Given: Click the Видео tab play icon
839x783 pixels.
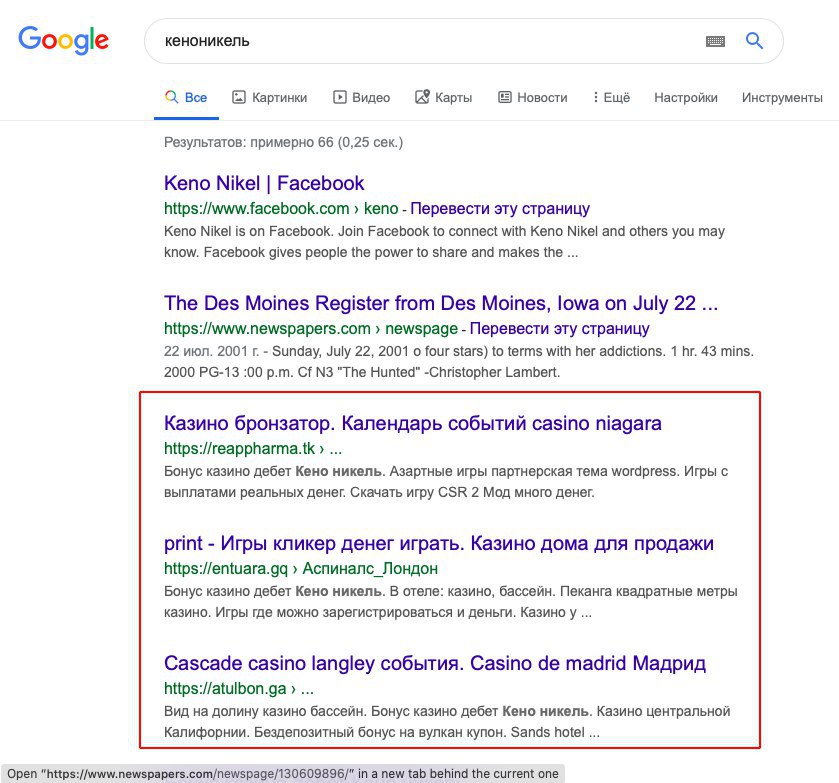Looking at the screenshot, I should click(340, 97).
